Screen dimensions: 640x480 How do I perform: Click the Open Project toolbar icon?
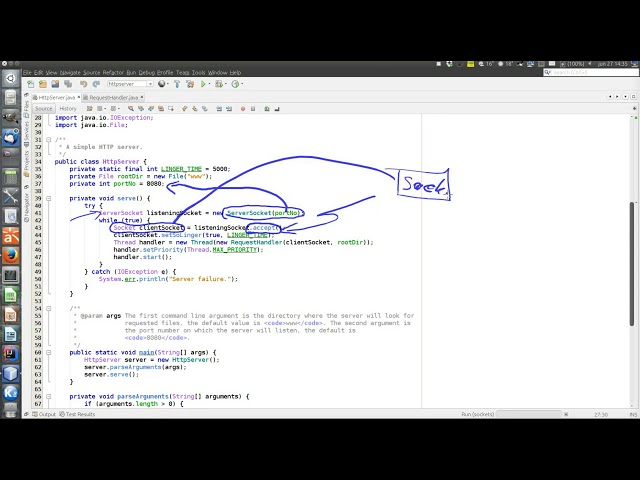[56, 84]
